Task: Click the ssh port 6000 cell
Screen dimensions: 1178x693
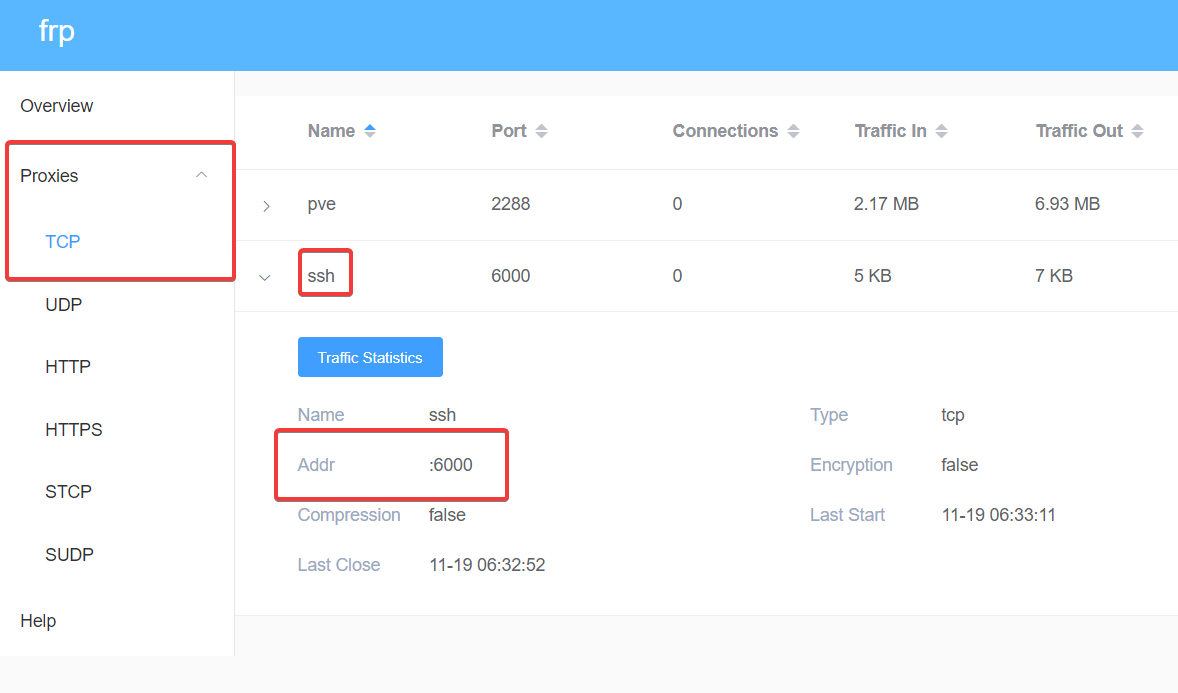Action: click(510, 276)
